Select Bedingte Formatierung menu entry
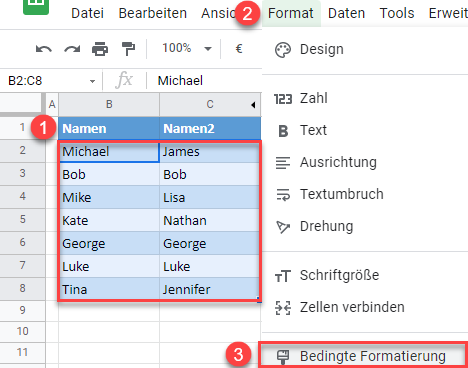Viewport: 468px width, 368px height. point(363,355)
